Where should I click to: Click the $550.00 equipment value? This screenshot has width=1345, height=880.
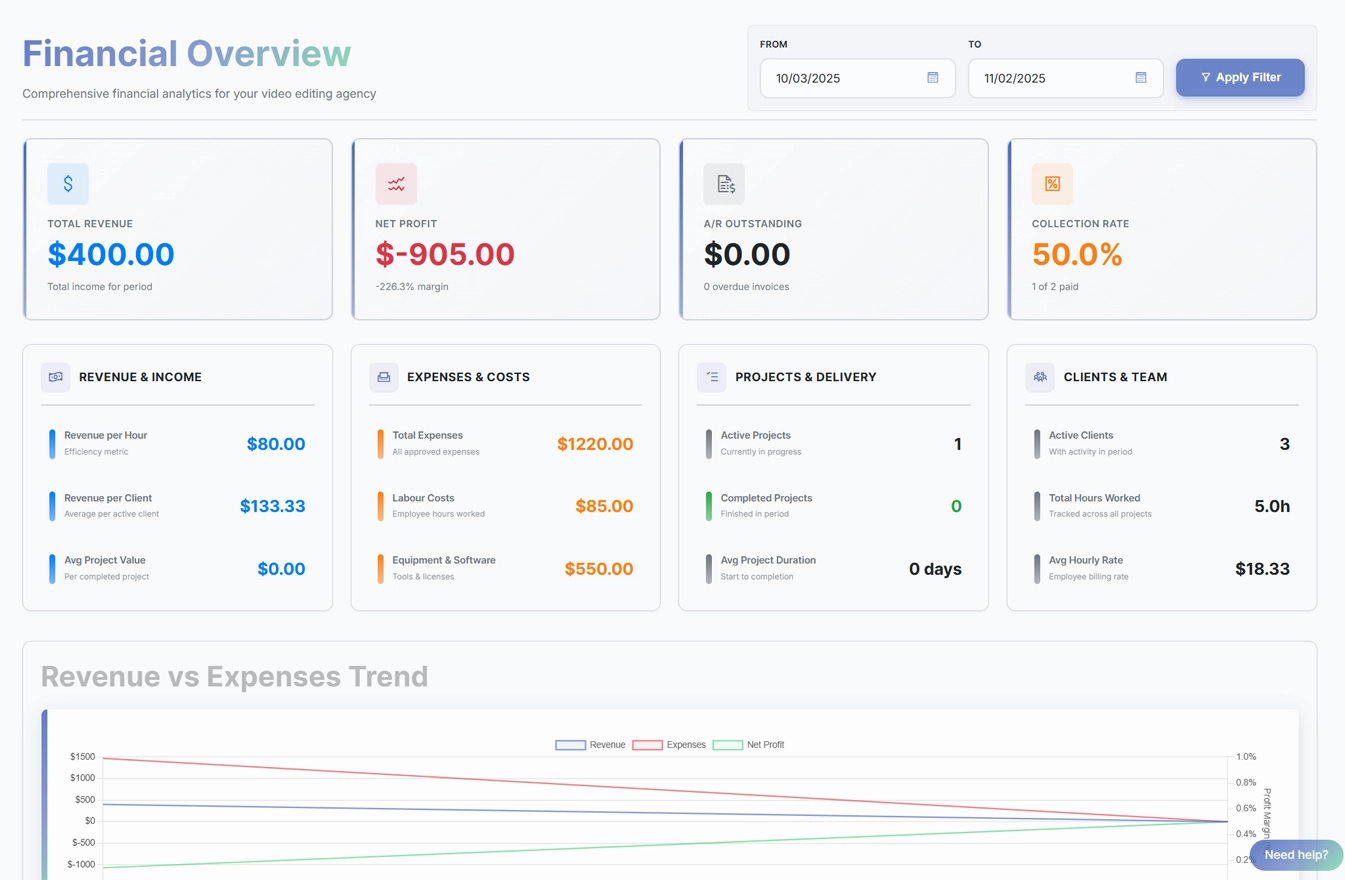(x=599, y=569)
